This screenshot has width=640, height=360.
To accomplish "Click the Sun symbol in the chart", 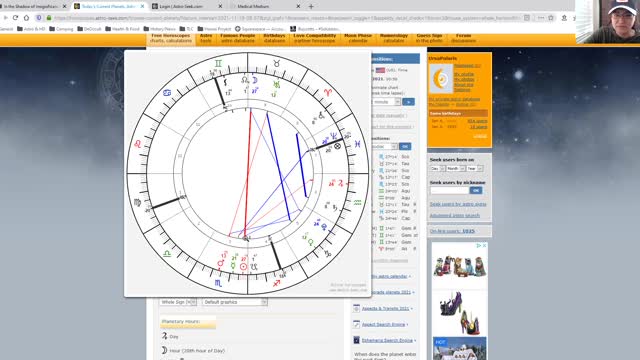I will (244, 267).
